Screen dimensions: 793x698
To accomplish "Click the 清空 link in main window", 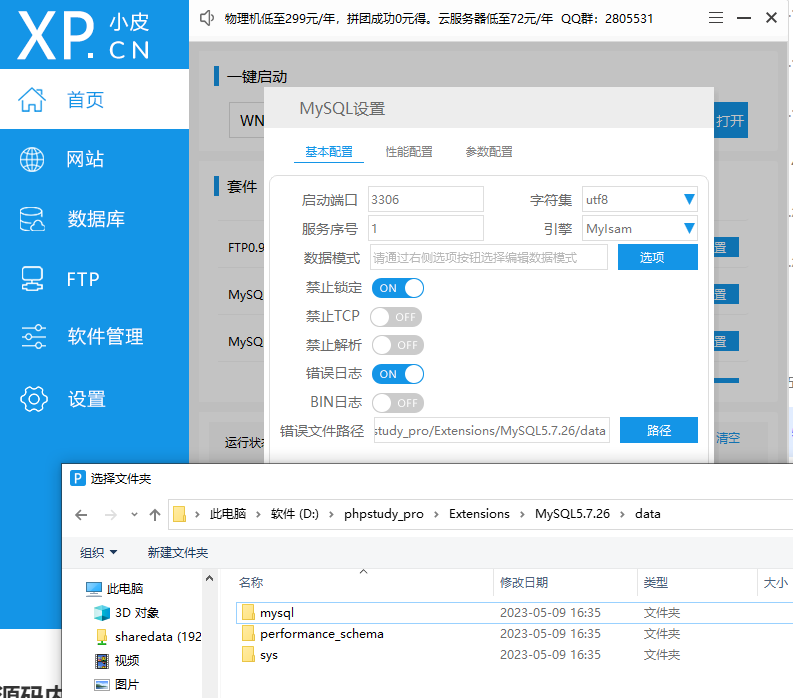I will [728, 438].
